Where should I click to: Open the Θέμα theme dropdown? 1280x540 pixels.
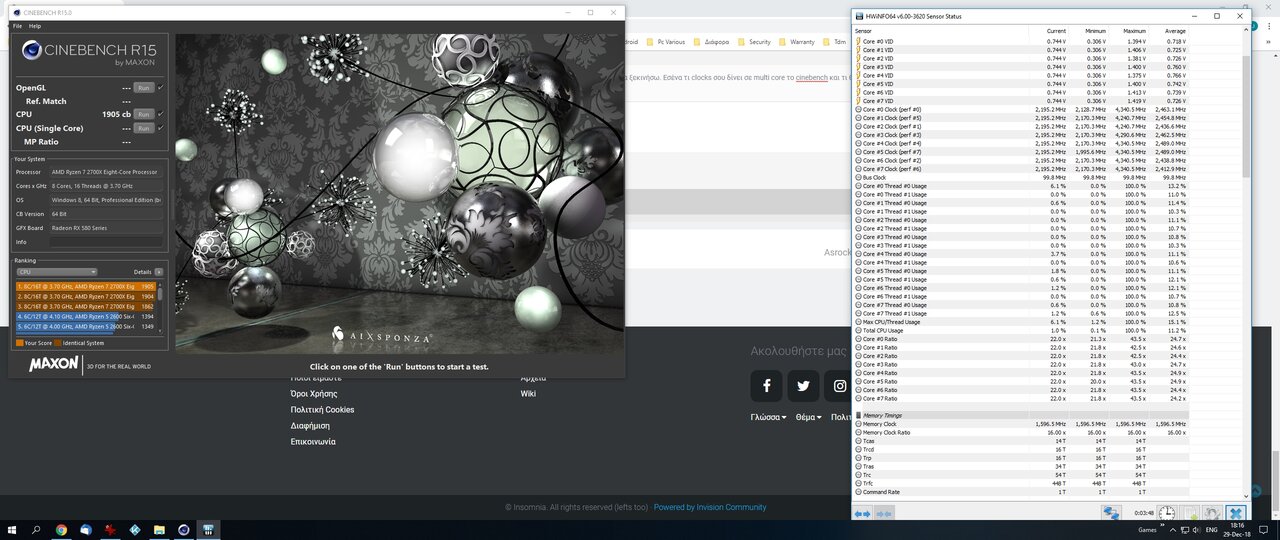point(809,417)
